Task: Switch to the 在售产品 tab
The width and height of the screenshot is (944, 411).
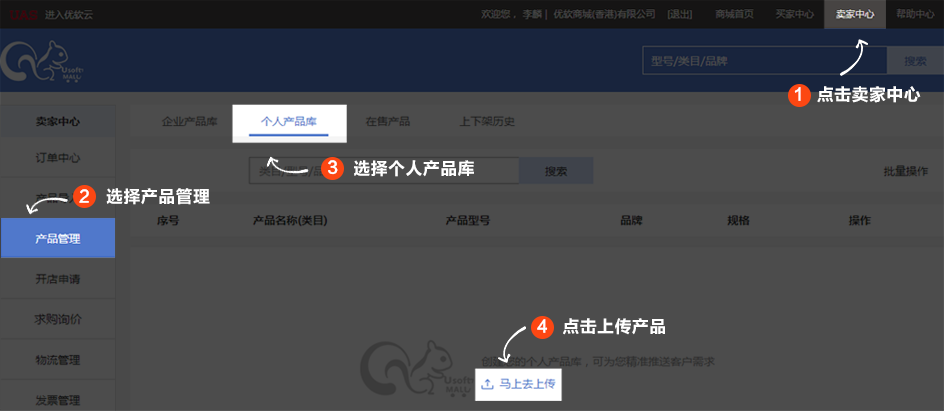Action: coord(387,122)
